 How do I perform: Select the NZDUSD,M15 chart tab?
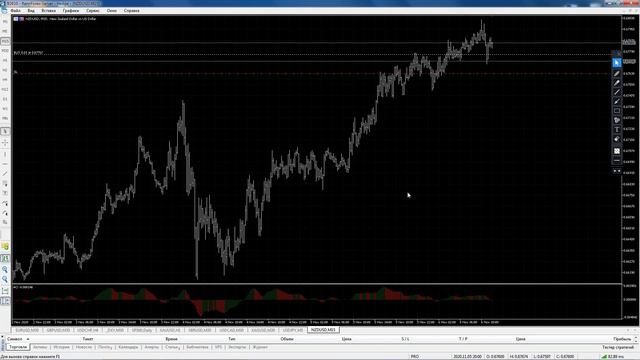point(323,330)
